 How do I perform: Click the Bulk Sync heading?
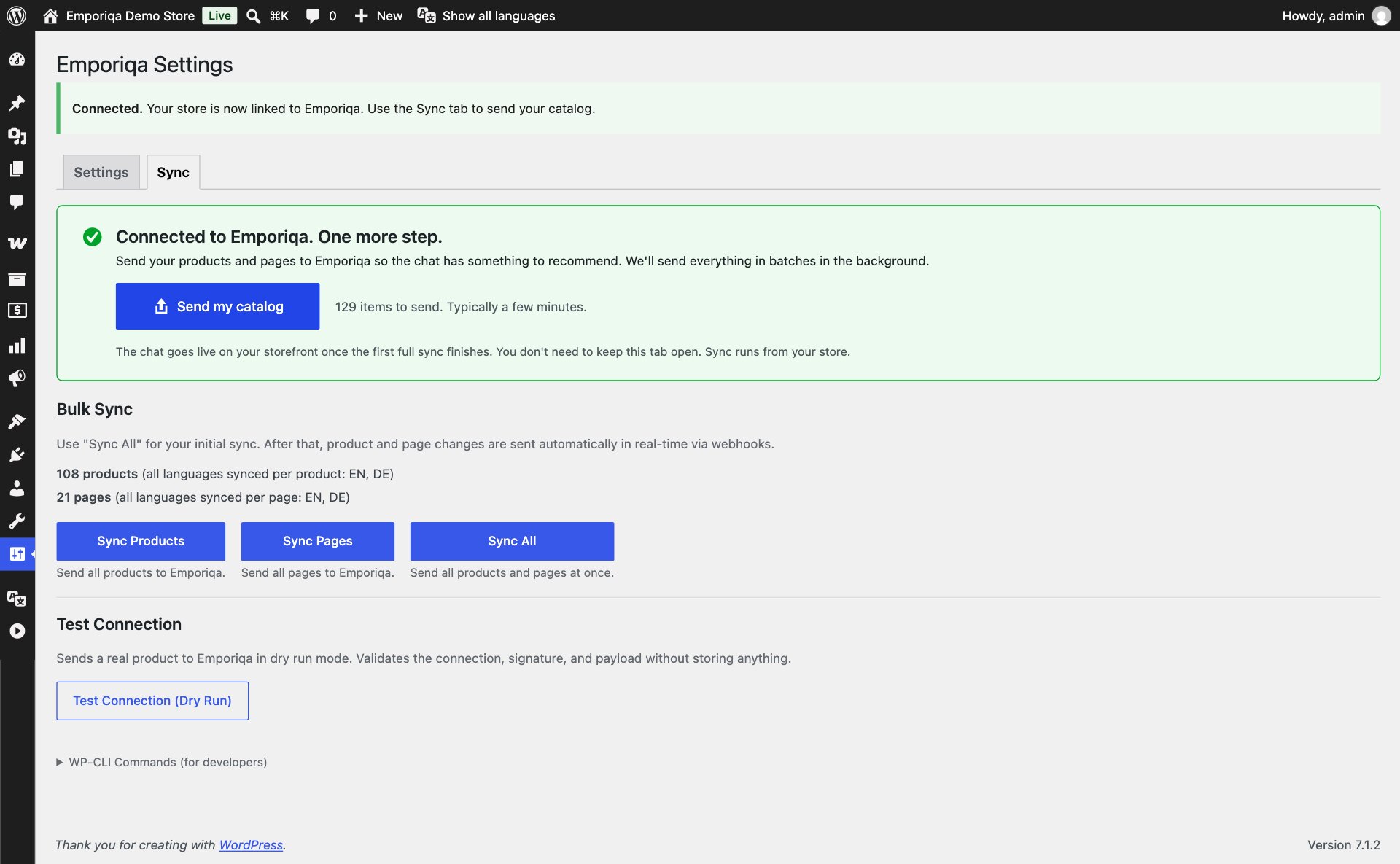[95, 409]
